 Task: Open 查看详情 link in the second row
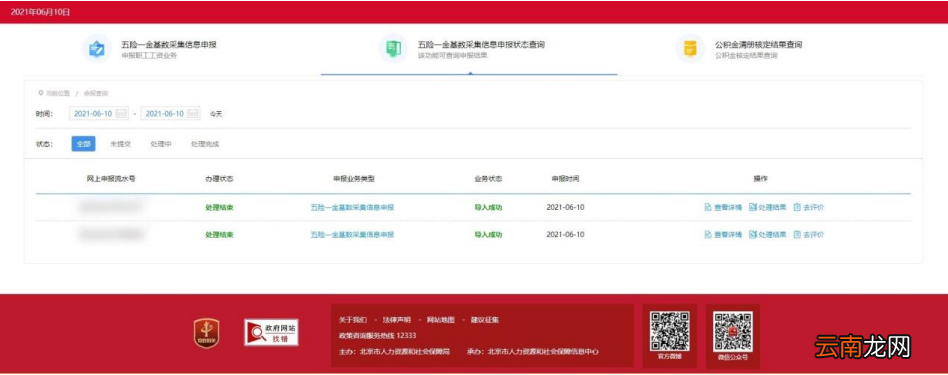point(728,235)
